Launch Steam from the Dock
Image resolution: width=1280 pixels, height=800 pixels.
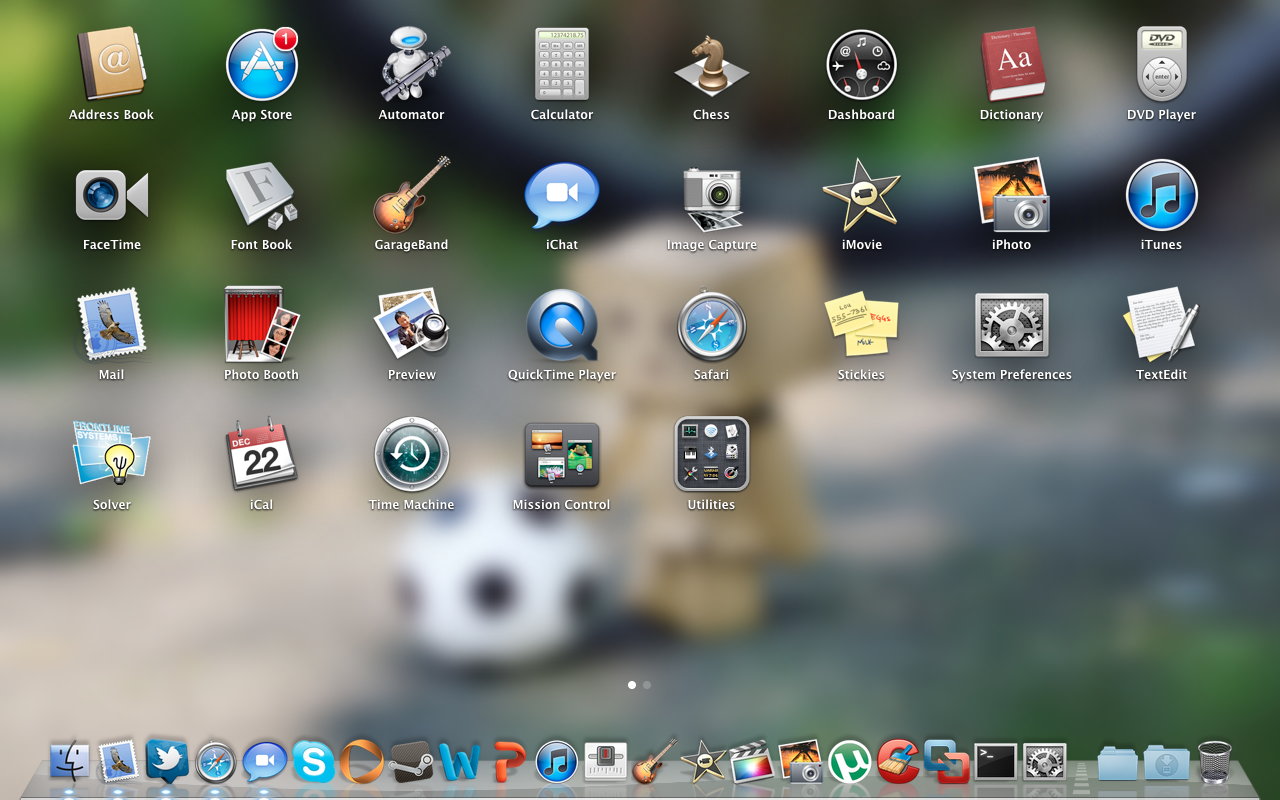click(411, 763)
